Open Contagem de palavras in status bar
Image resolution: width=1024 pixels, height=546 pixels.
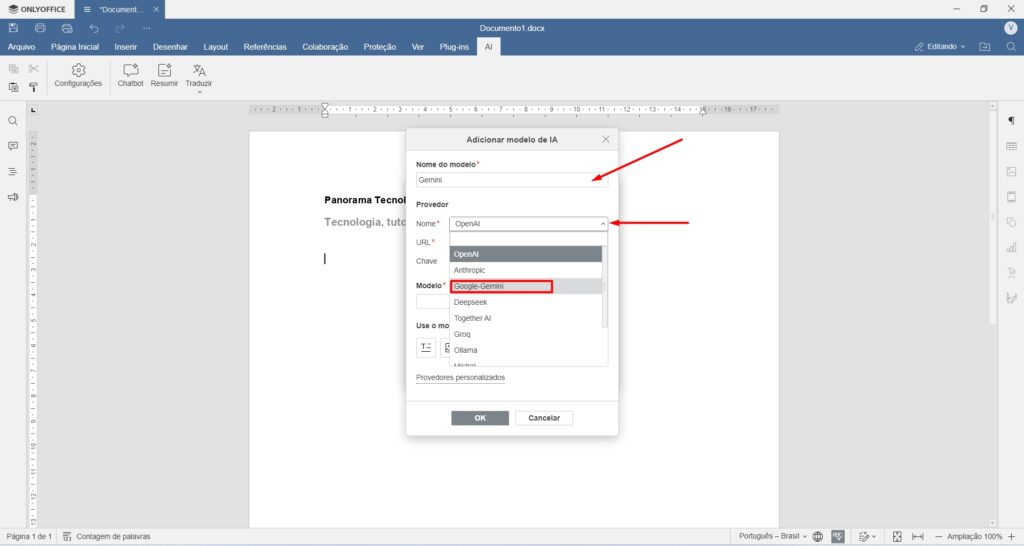106,536
